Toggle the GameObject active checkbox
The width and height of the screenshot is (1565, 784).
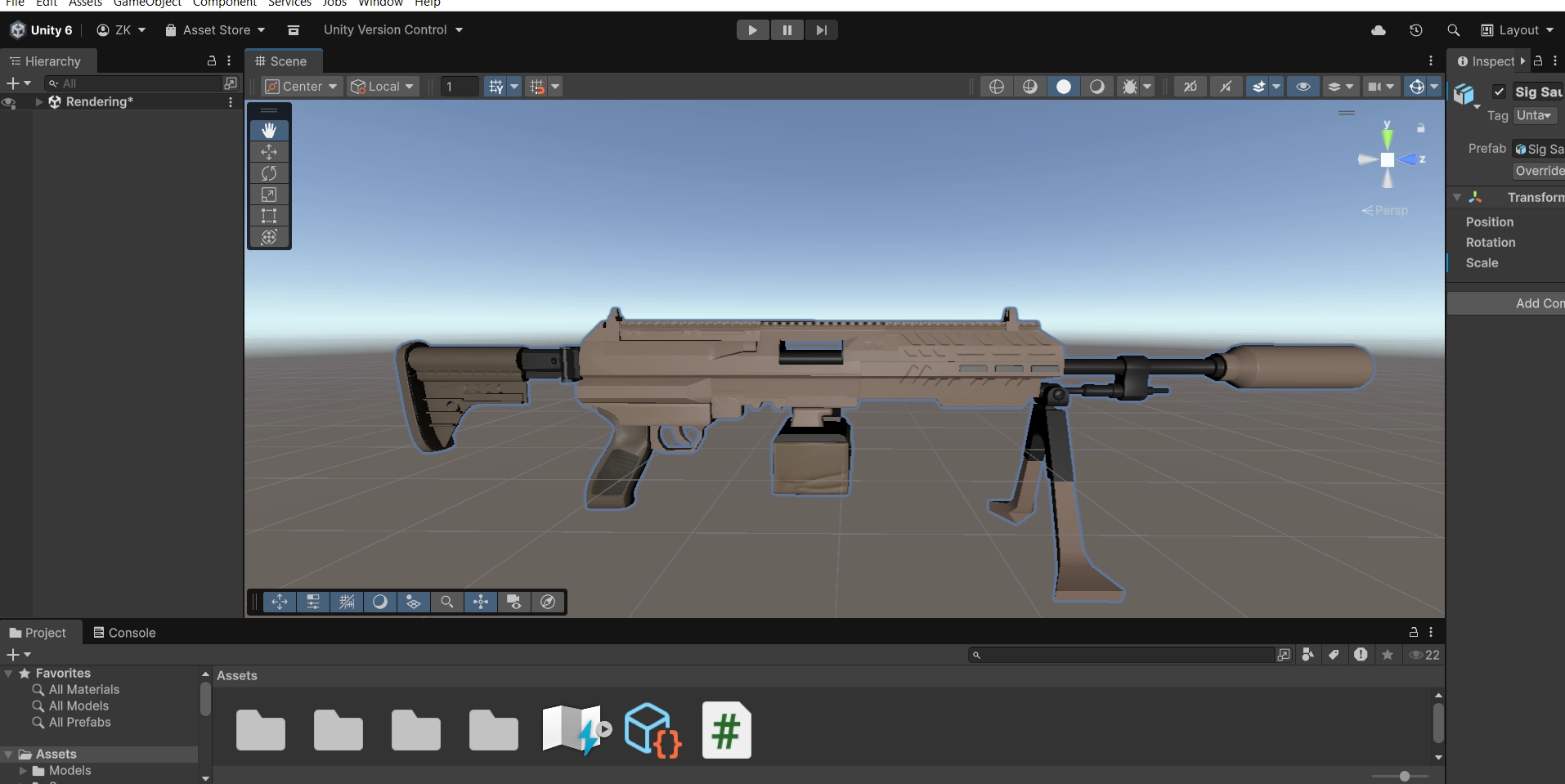1499,92
